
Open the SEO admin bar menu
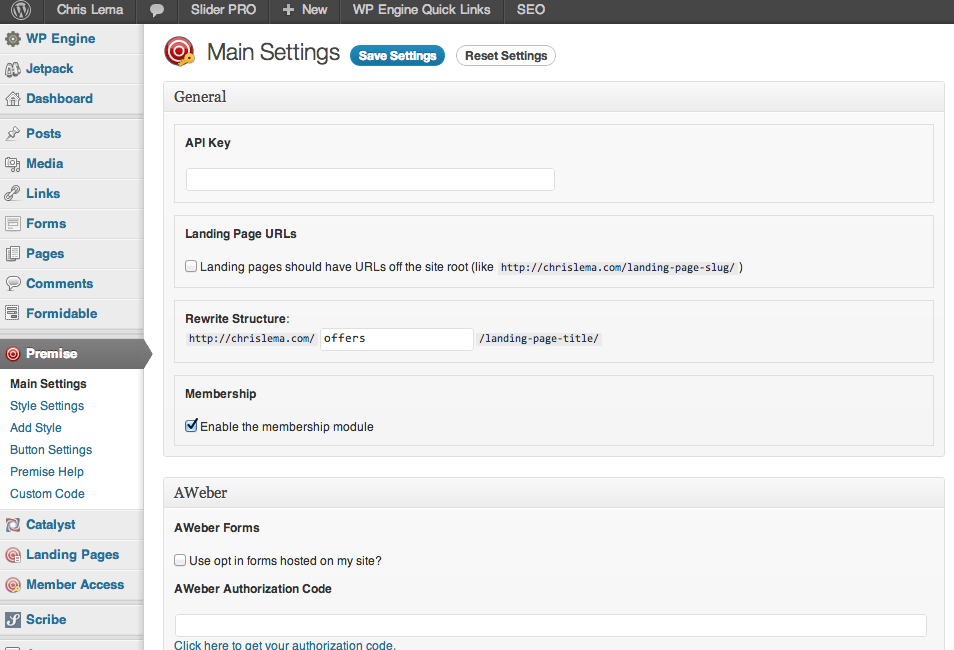531,10
